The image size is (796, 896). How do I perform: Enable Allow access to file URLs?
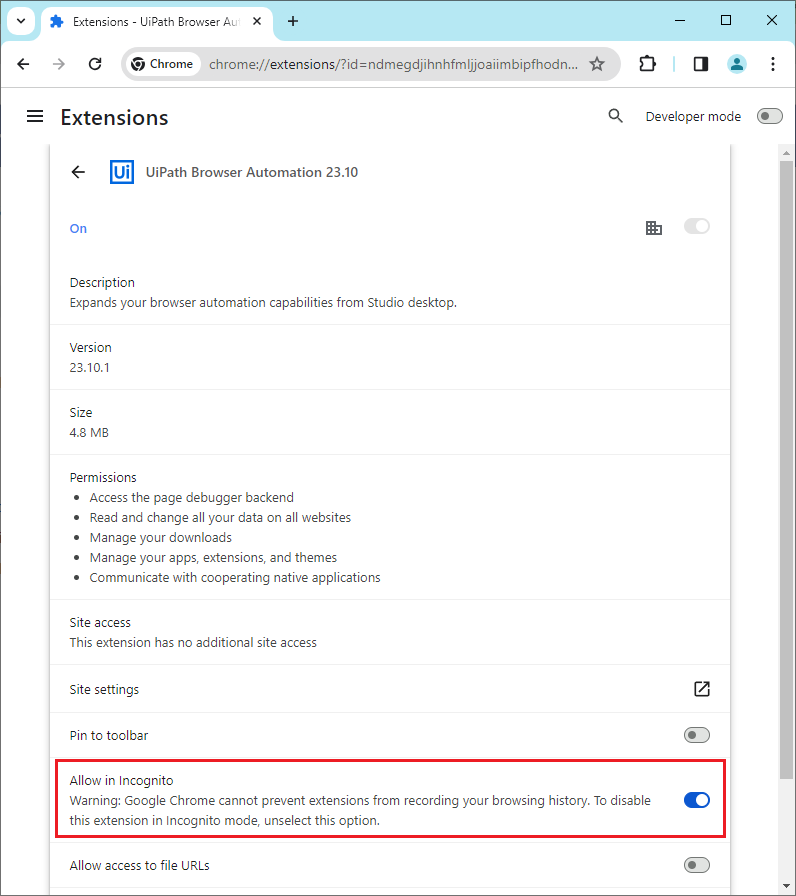click(696, 865)
